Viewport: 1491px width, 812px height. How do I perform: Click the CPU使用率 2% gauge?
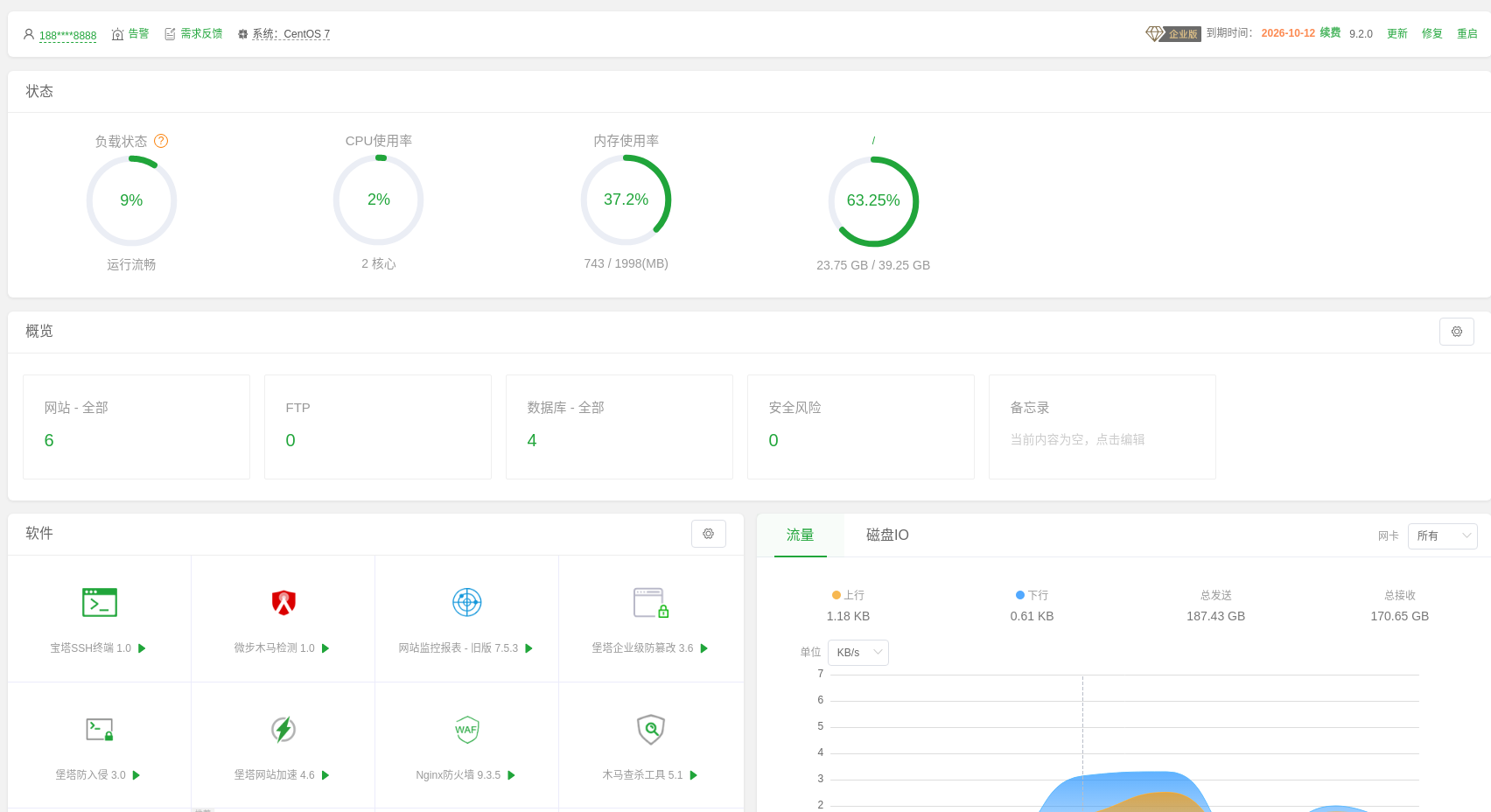(x=378, y=199)
